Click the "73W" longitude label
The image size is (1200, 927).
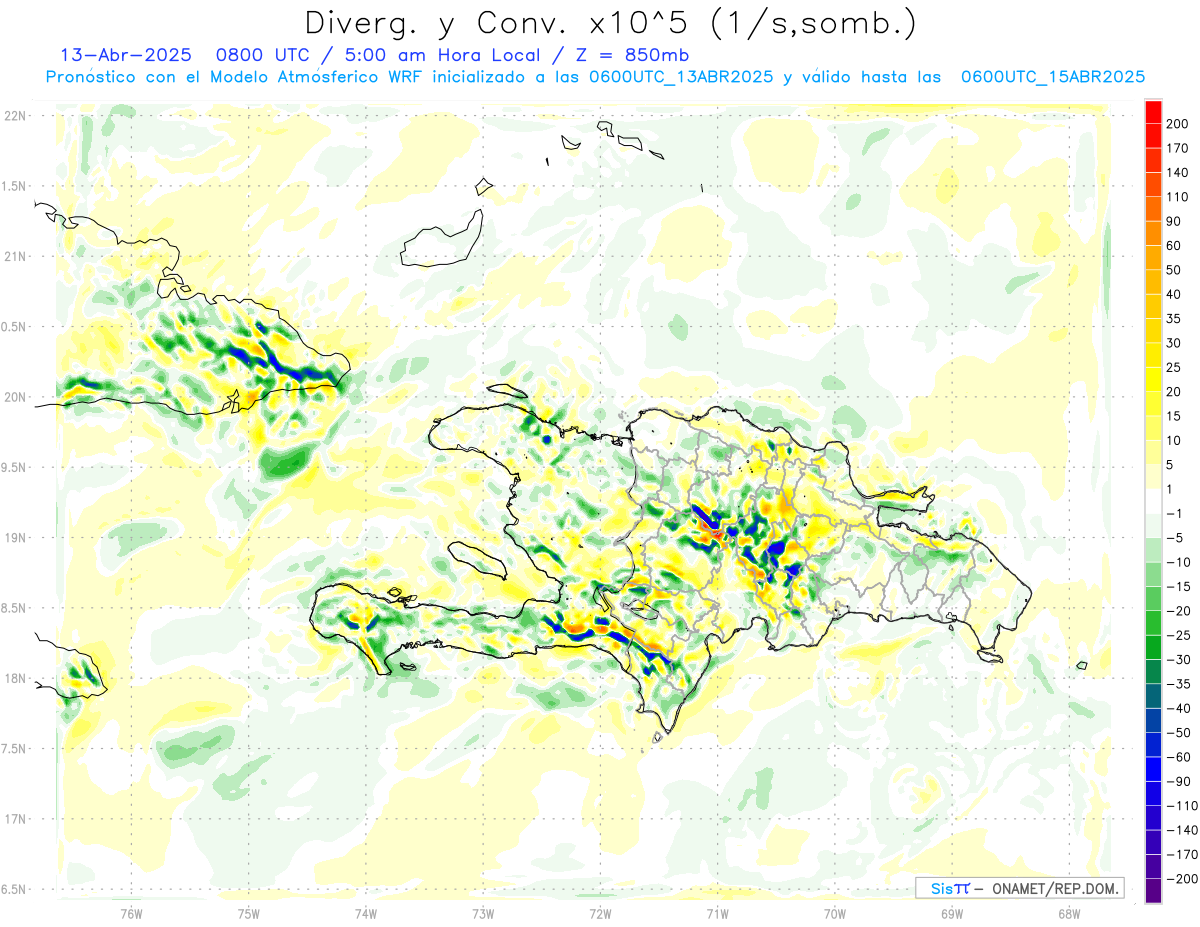point(483,913)
